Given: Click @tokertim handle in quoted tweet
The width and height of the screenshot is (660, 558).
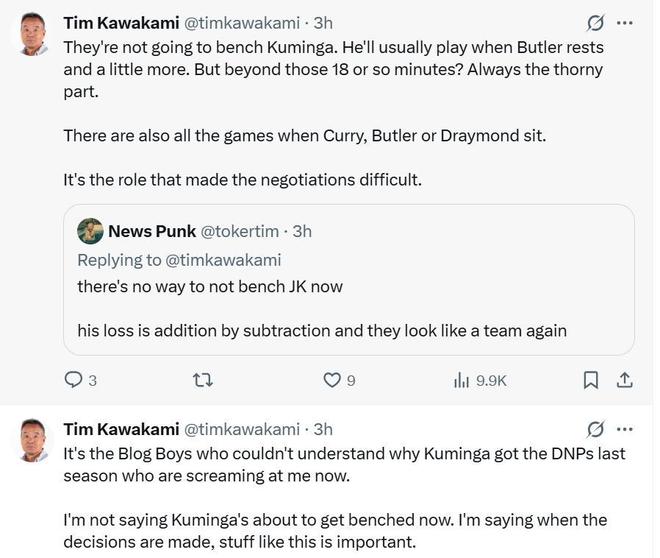Looking at the screenshot, I should pyautogui.click(x=241, y=231).
